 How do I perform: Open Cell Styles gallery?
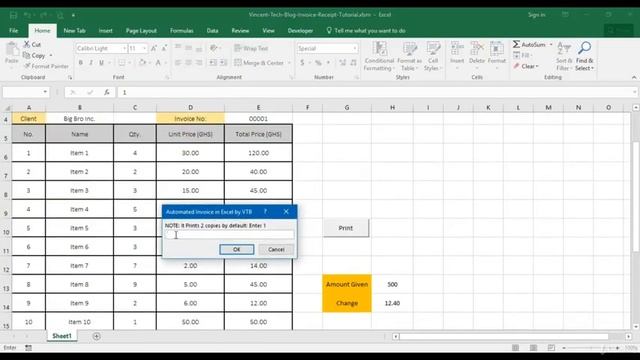pos(433,56)
